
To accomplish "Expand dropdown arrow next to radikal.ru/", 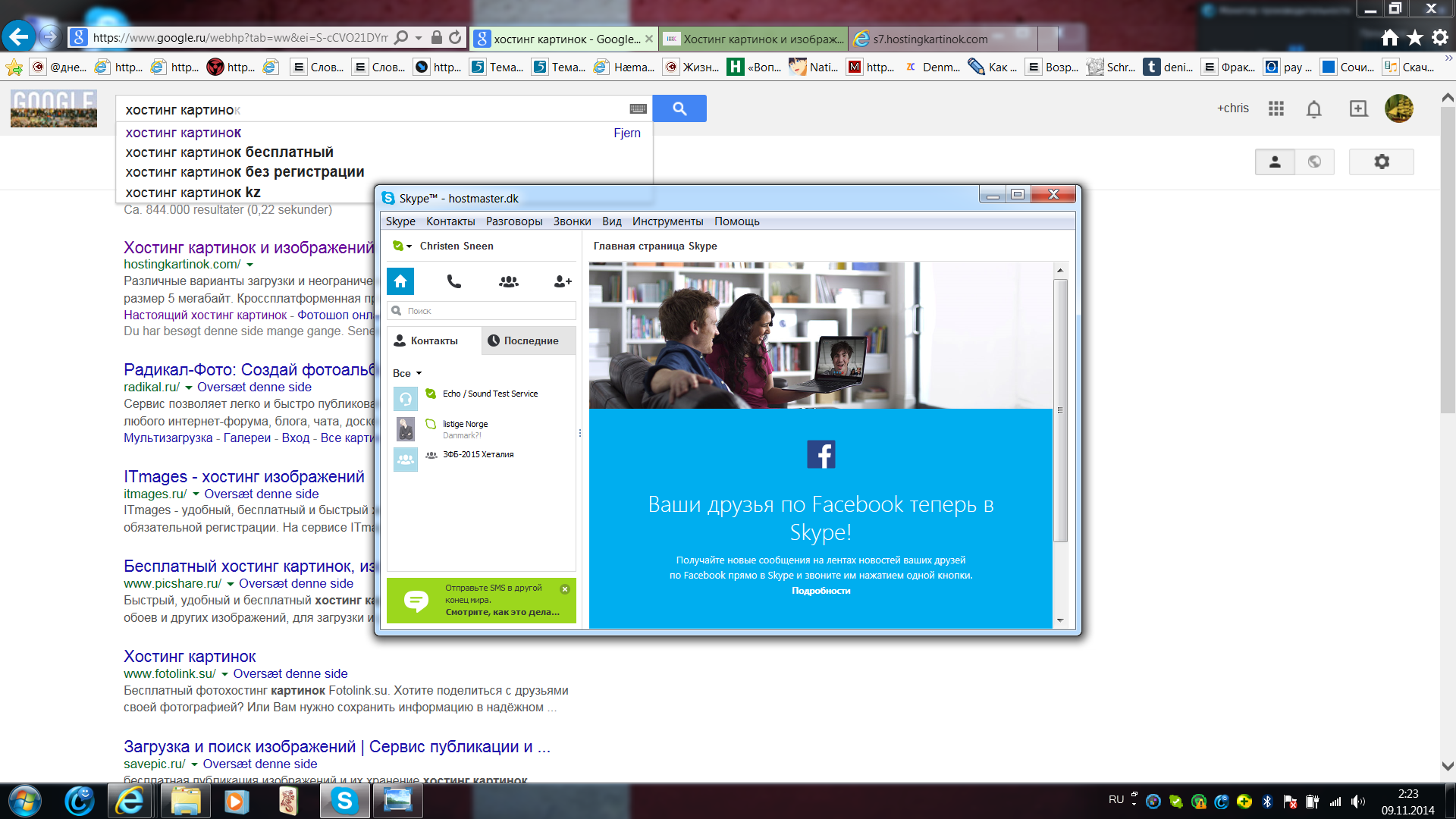I will click(189, 388).
